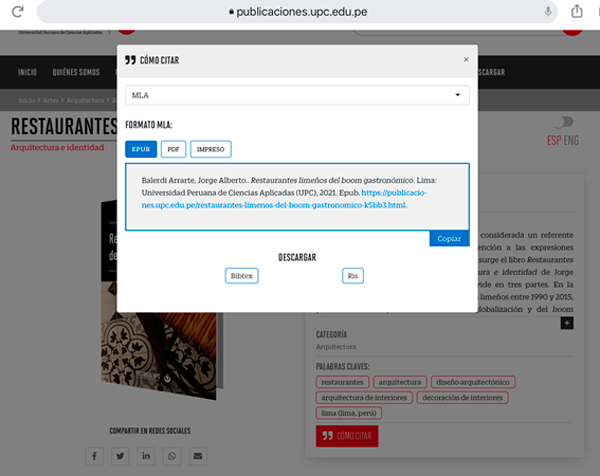Open QUIÉNES SOMOS menu item
The height and width of the screenshot is (476, 600).
(x=76, y=72)
